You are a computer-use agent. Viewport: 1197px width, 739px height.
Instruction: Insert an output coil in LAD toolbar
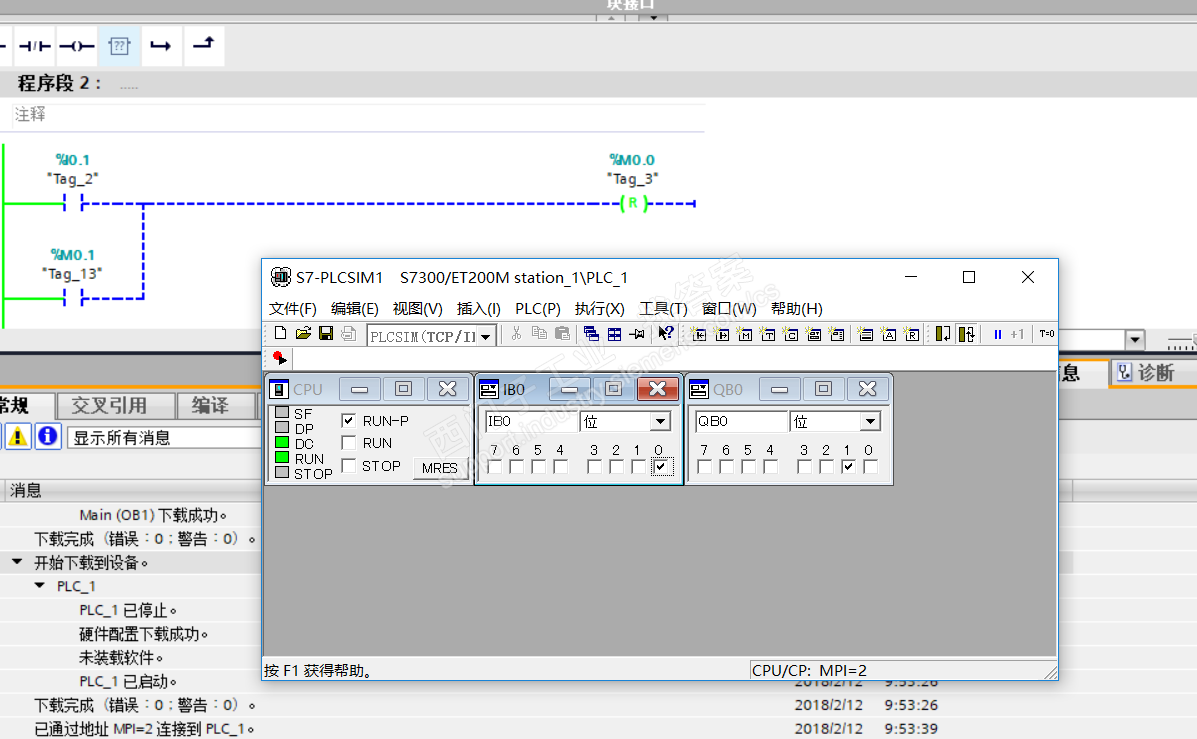click(77, 46)
